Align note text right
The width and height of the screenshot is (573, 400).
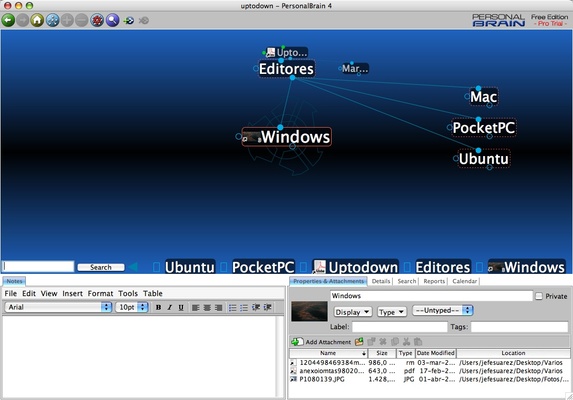[x=219, y=308]
